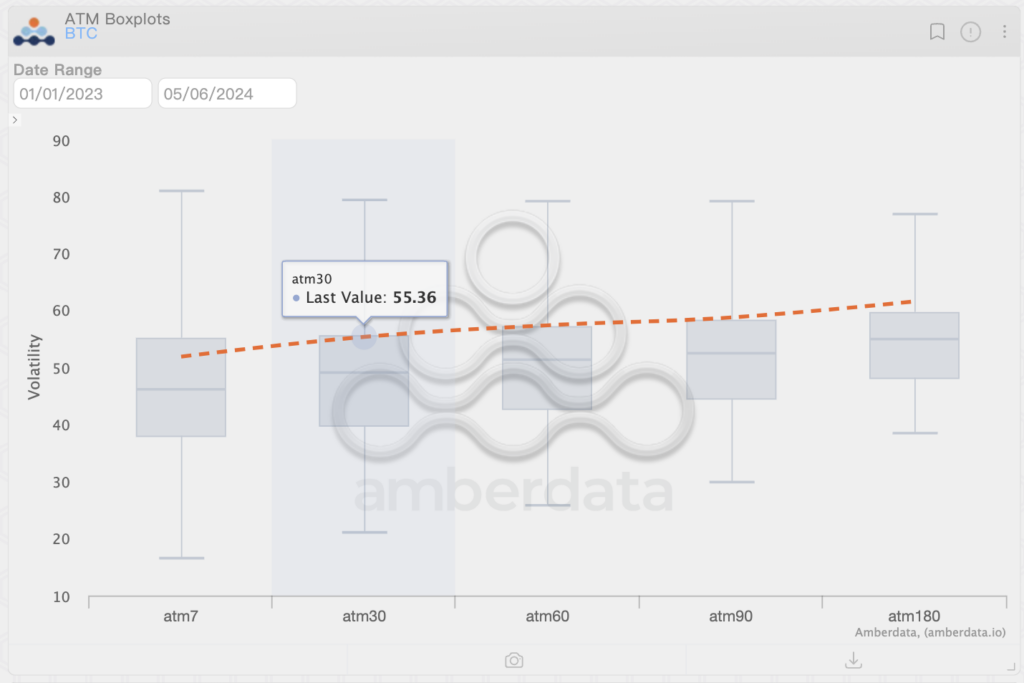
Task: Click the download icon below the chart
Action: click(853, 660)
